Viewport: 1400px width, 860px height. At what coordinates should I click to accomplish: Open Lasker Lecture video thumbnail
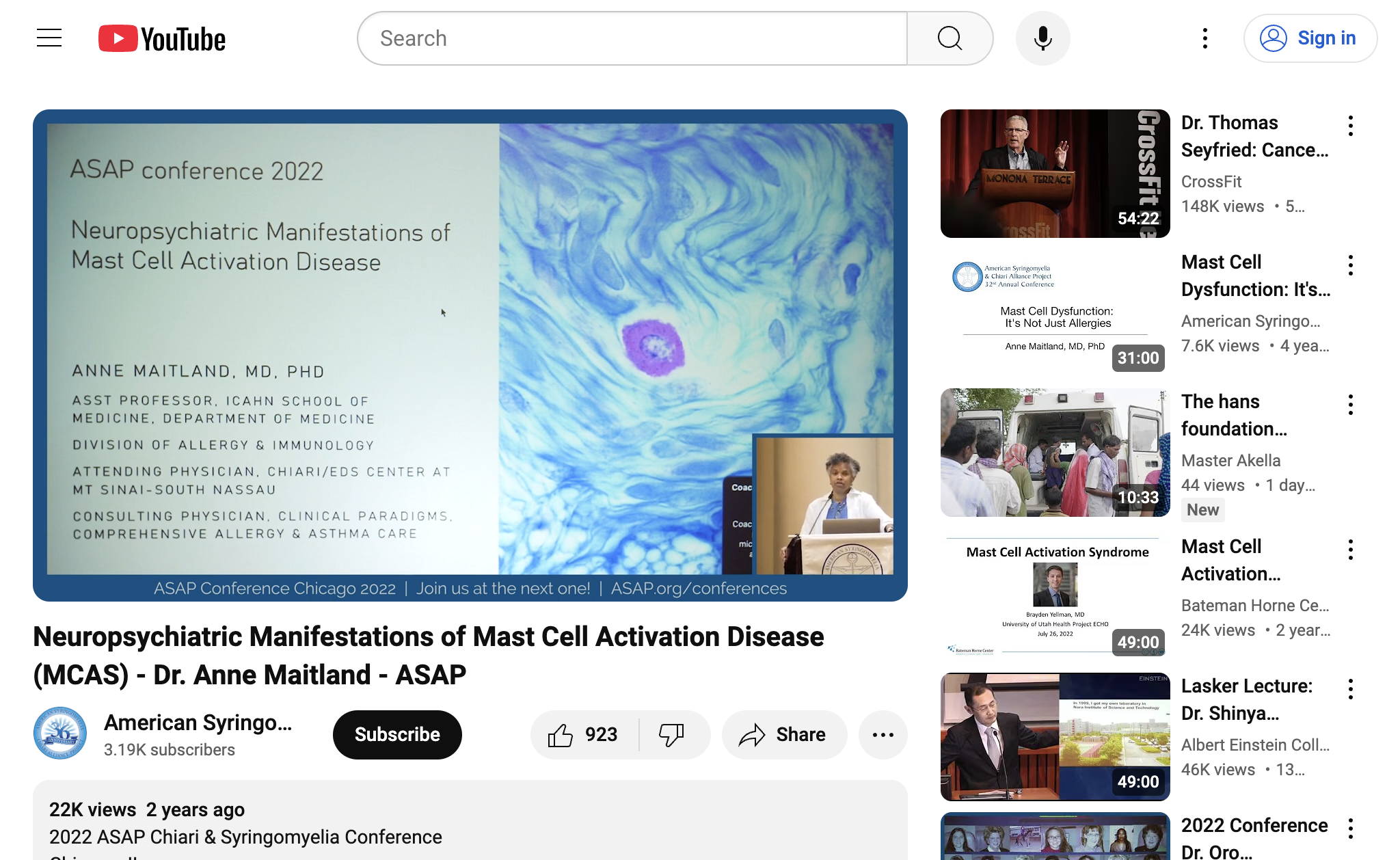point(1055,737)
